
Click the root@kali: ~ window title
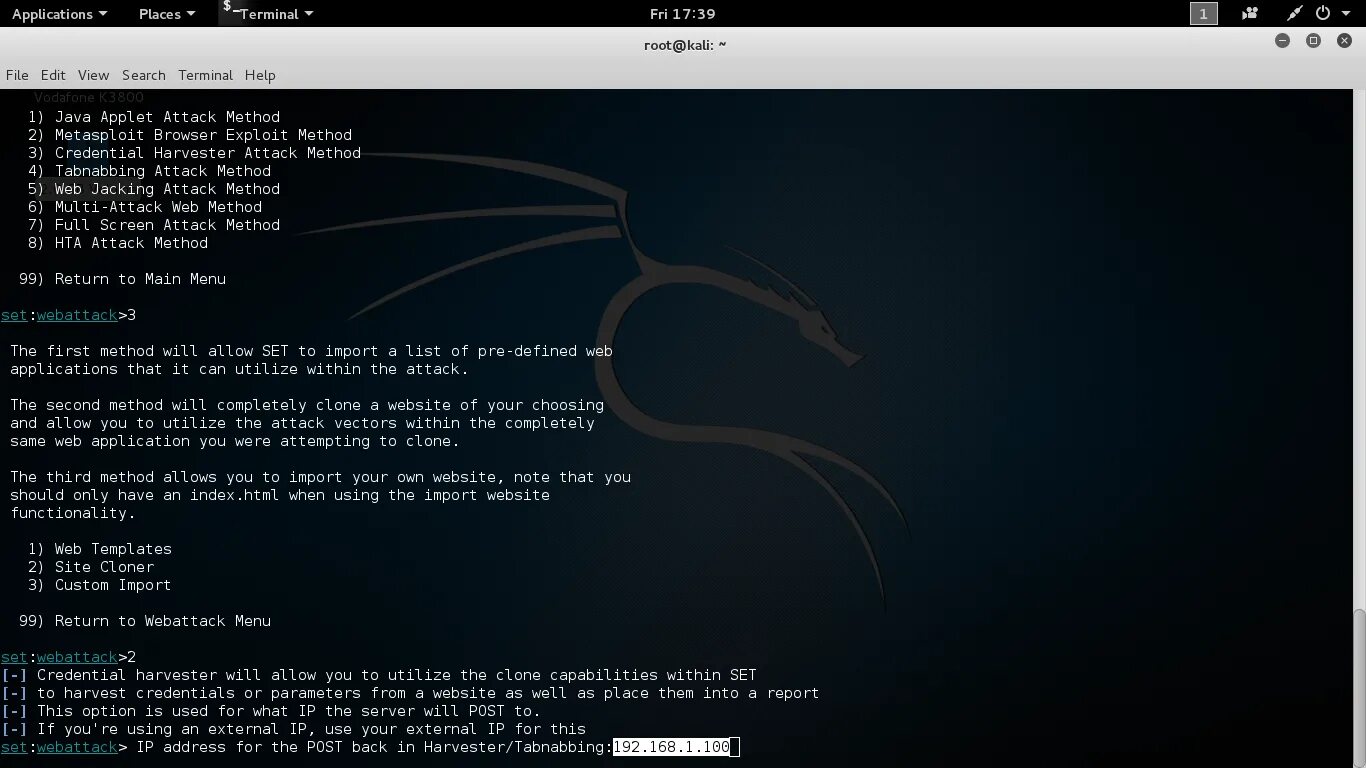(685, 44)
